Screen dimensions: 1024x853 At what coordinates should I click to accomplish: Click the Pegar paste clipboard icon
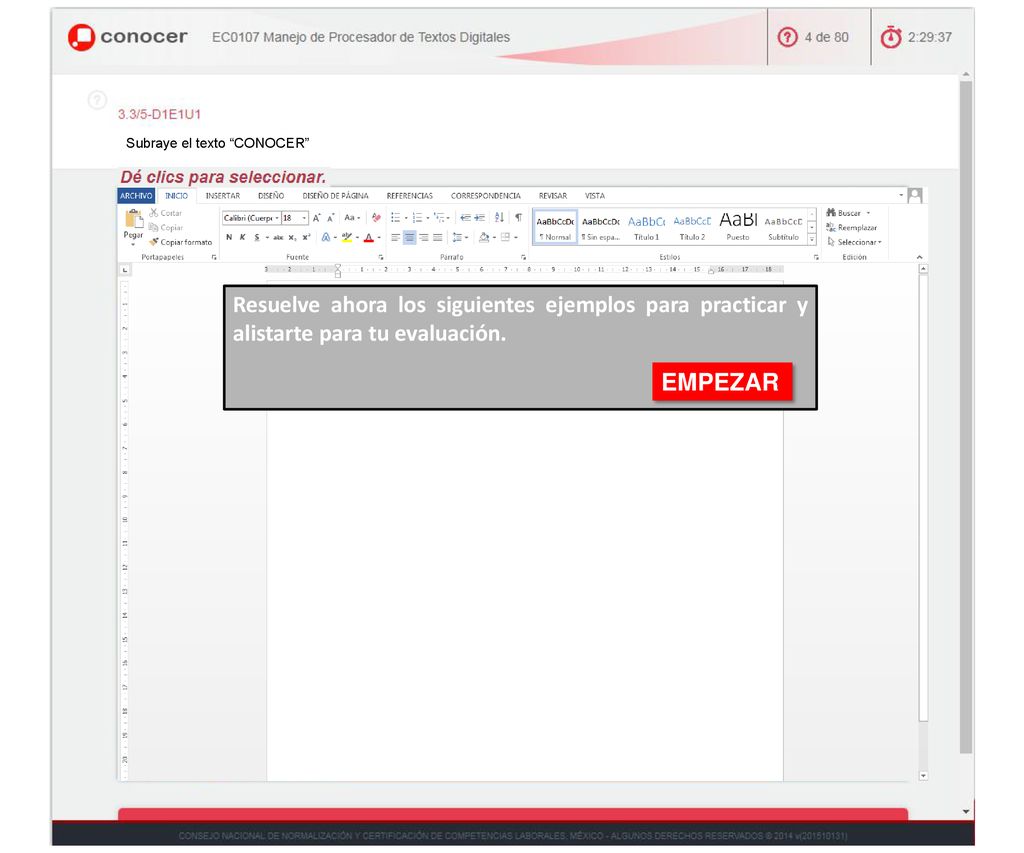(x=134, y=219)
